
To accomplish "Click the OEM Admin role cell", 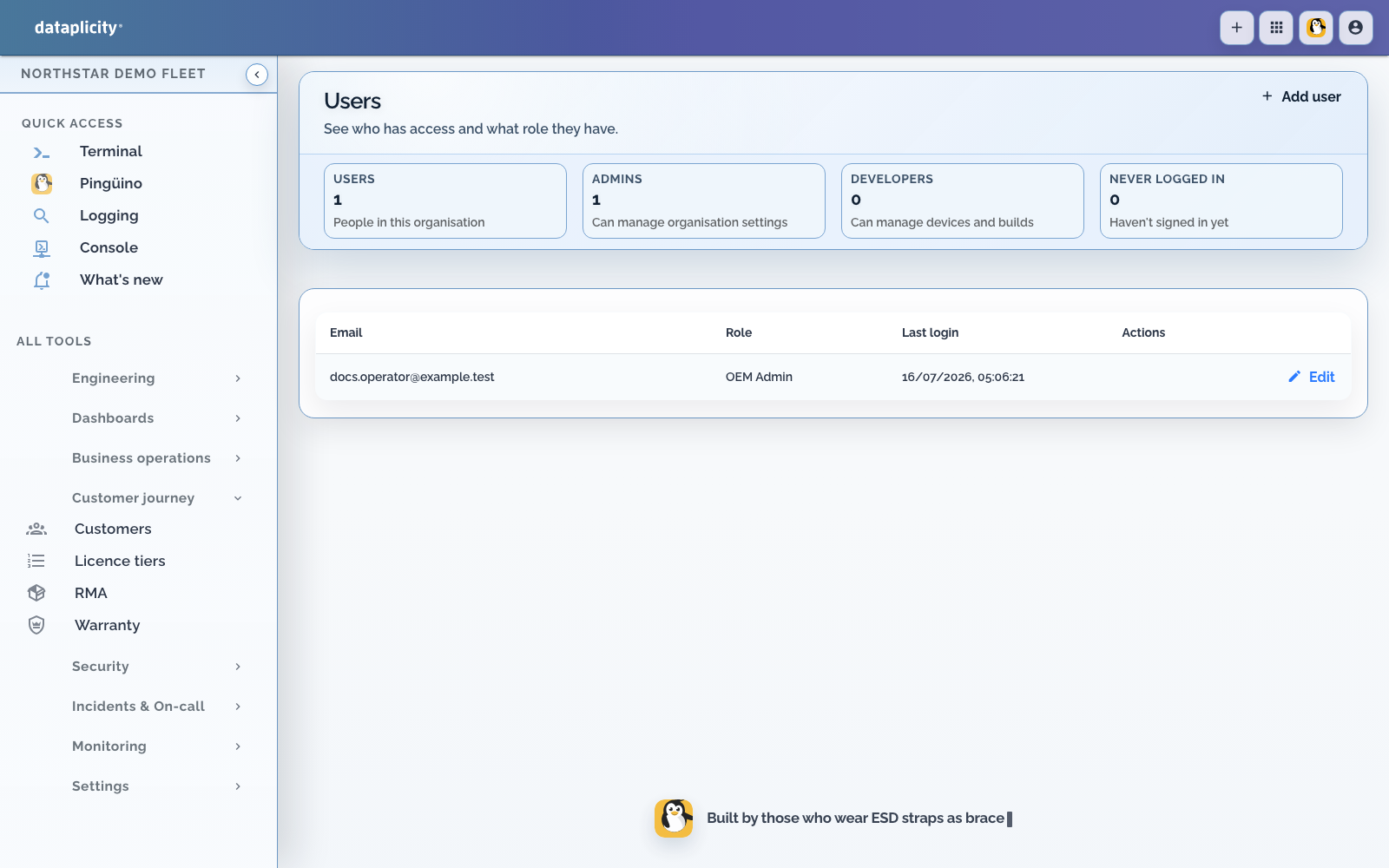I will click(x=759, y=377).
